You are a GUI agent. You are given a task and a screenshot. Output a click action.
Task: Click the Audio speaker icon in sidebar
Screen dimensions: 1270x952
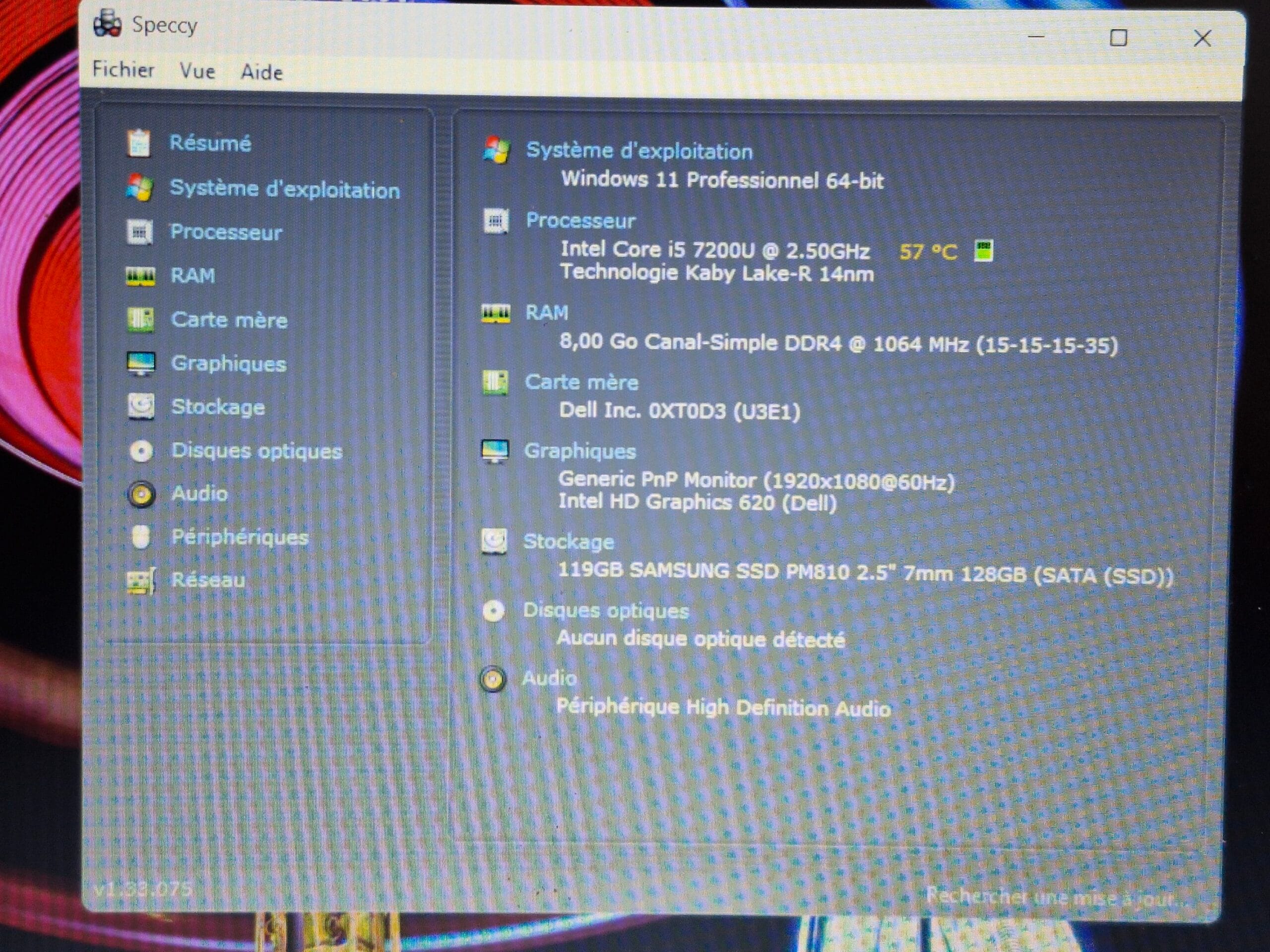[141, 494]
